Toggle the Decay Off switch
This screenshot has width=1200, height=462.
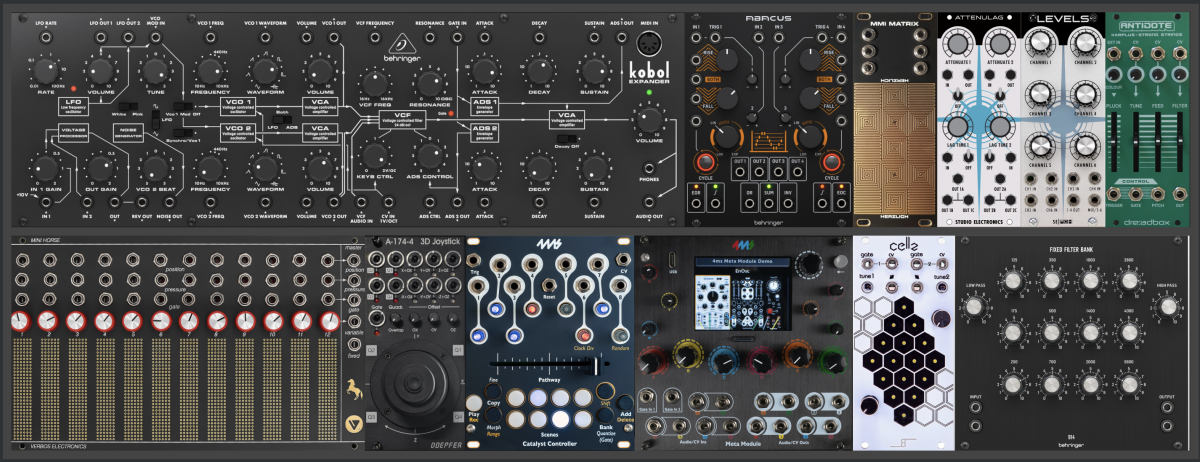pos(567,139)
